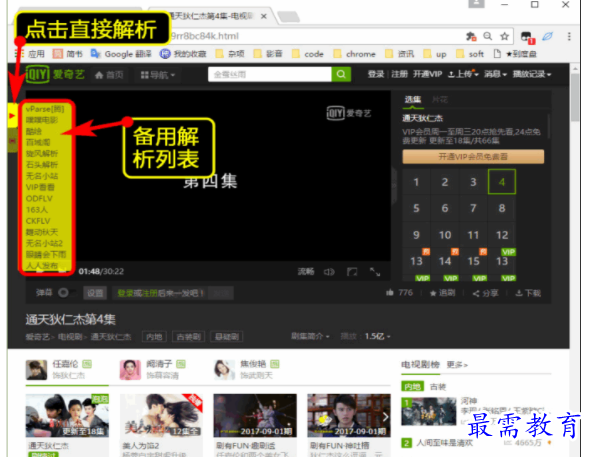
Task: Click the green search magnifier button
Action: 341,74
